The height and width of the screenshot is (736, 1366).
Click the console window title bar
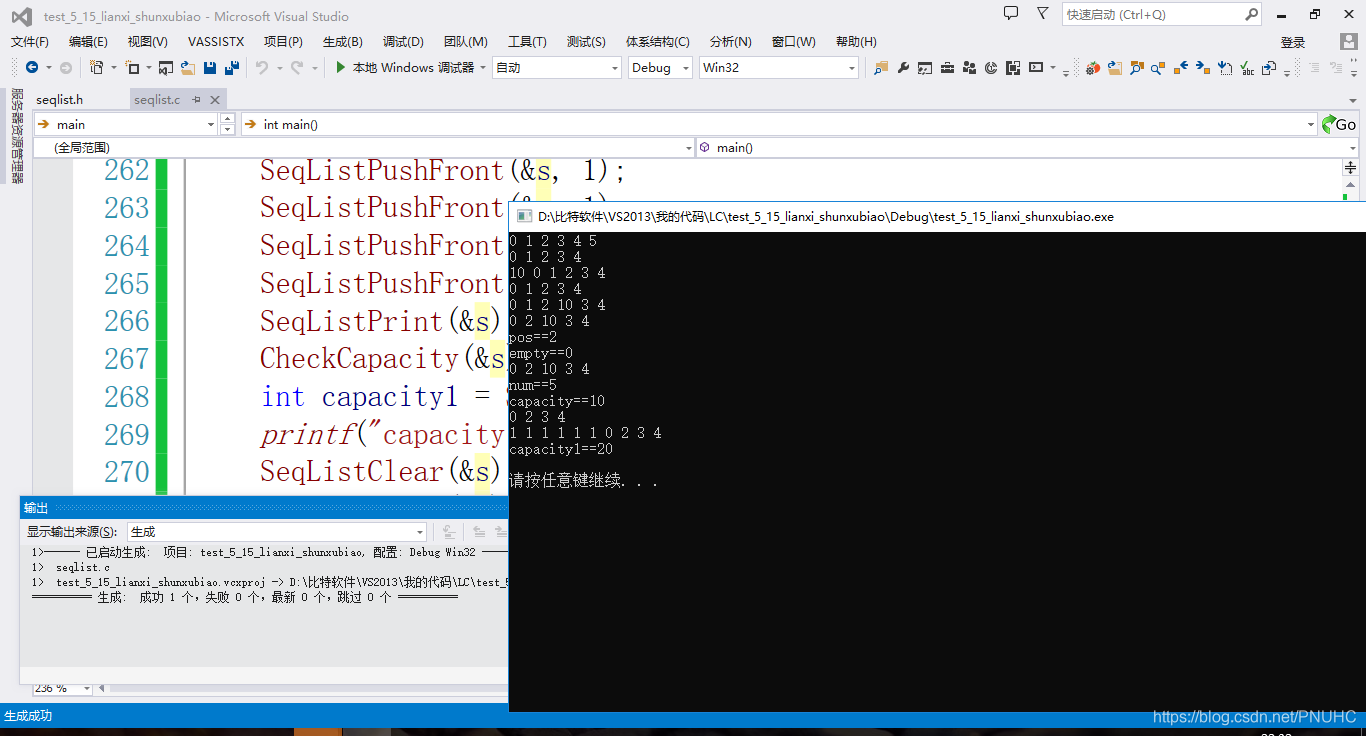click(x=937, y=216)
